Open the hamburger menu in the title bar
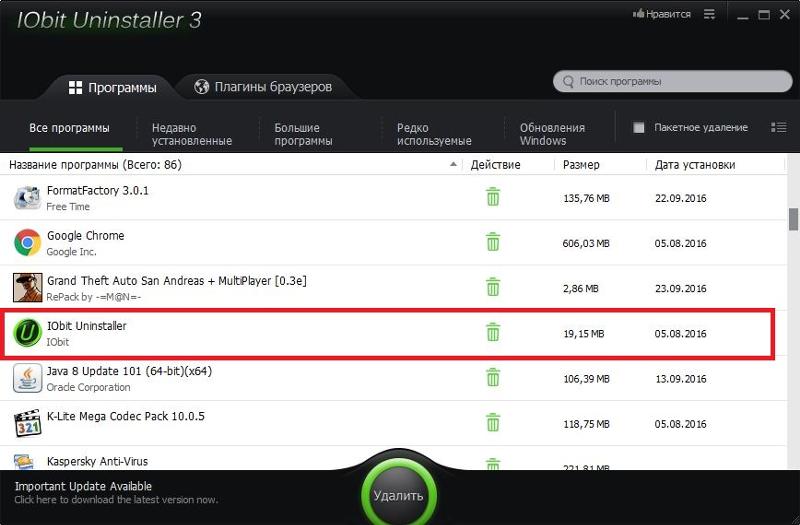This screenshot has height=525, width=800. pos(709,14)
